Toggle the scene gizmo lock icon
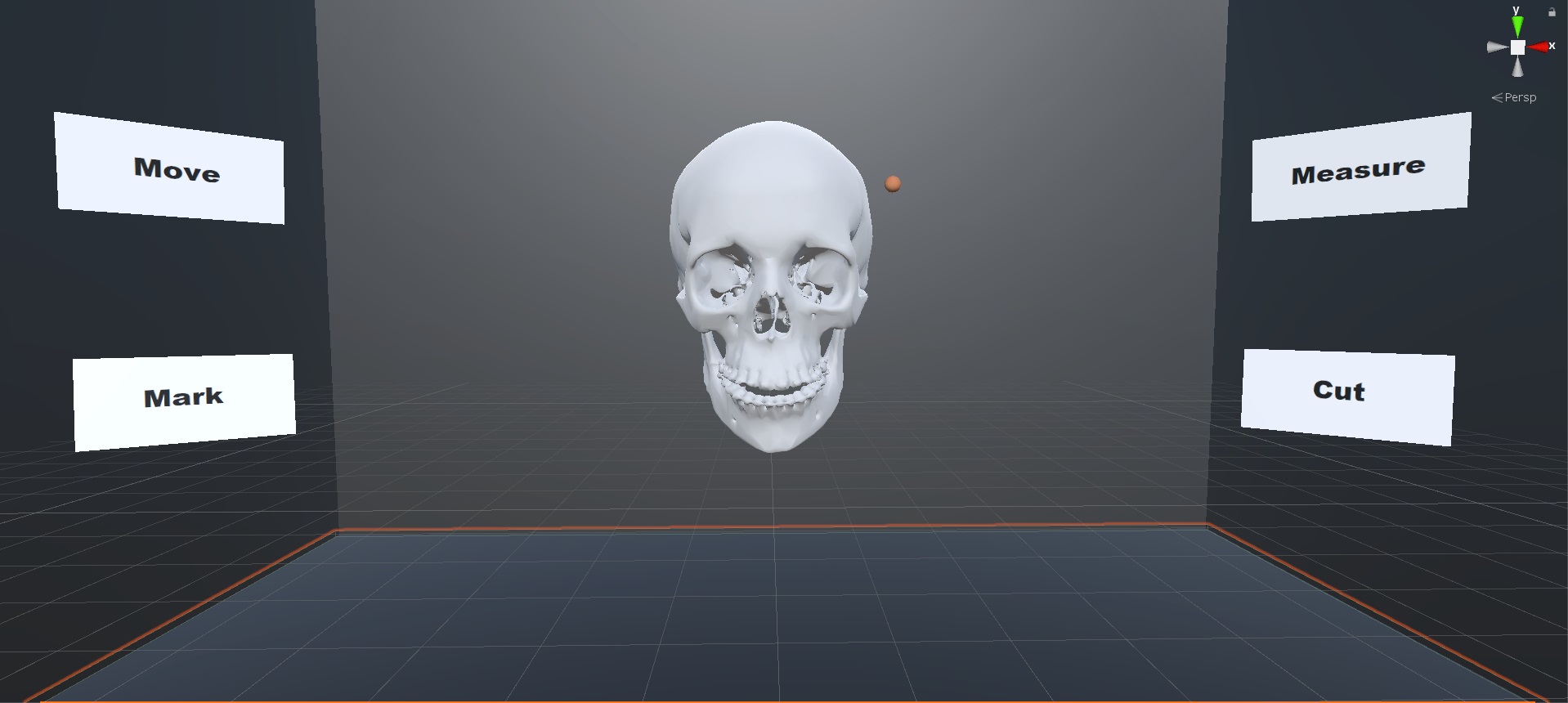 (1552, 11)
